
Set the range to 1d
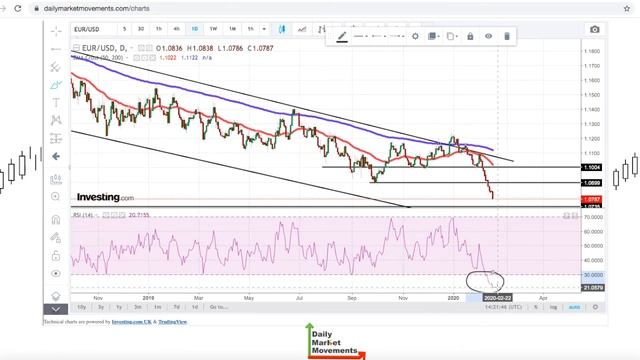(195, 307)
